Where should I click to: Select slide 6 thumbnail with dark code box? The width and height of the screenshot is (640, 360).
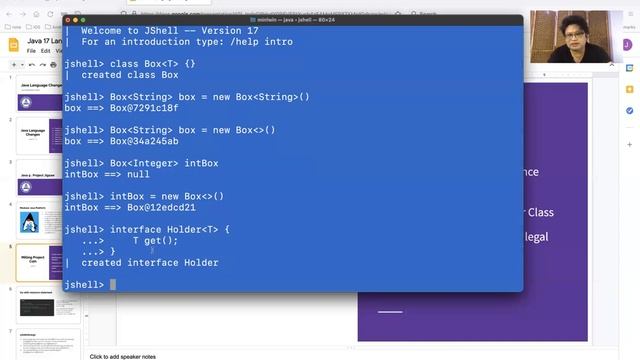click(x=48, y=305)
